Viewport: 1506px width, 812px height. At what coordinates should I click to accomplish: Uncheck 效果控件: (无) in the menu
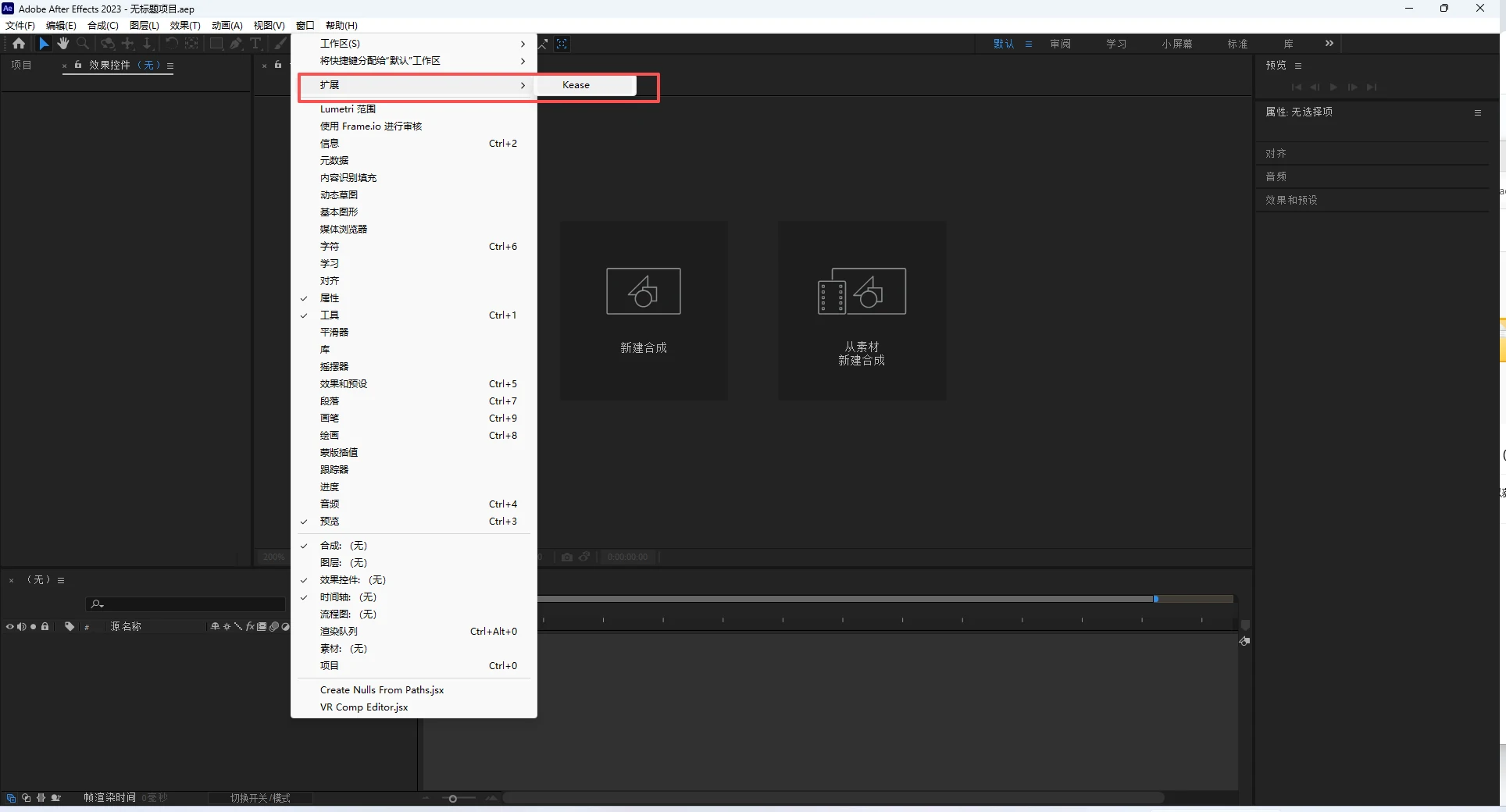(352, 580)
